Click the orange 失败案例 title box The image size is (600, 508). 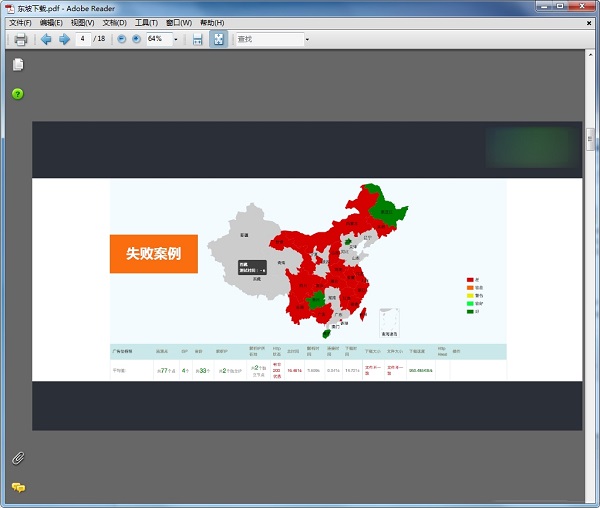point(154,254)
